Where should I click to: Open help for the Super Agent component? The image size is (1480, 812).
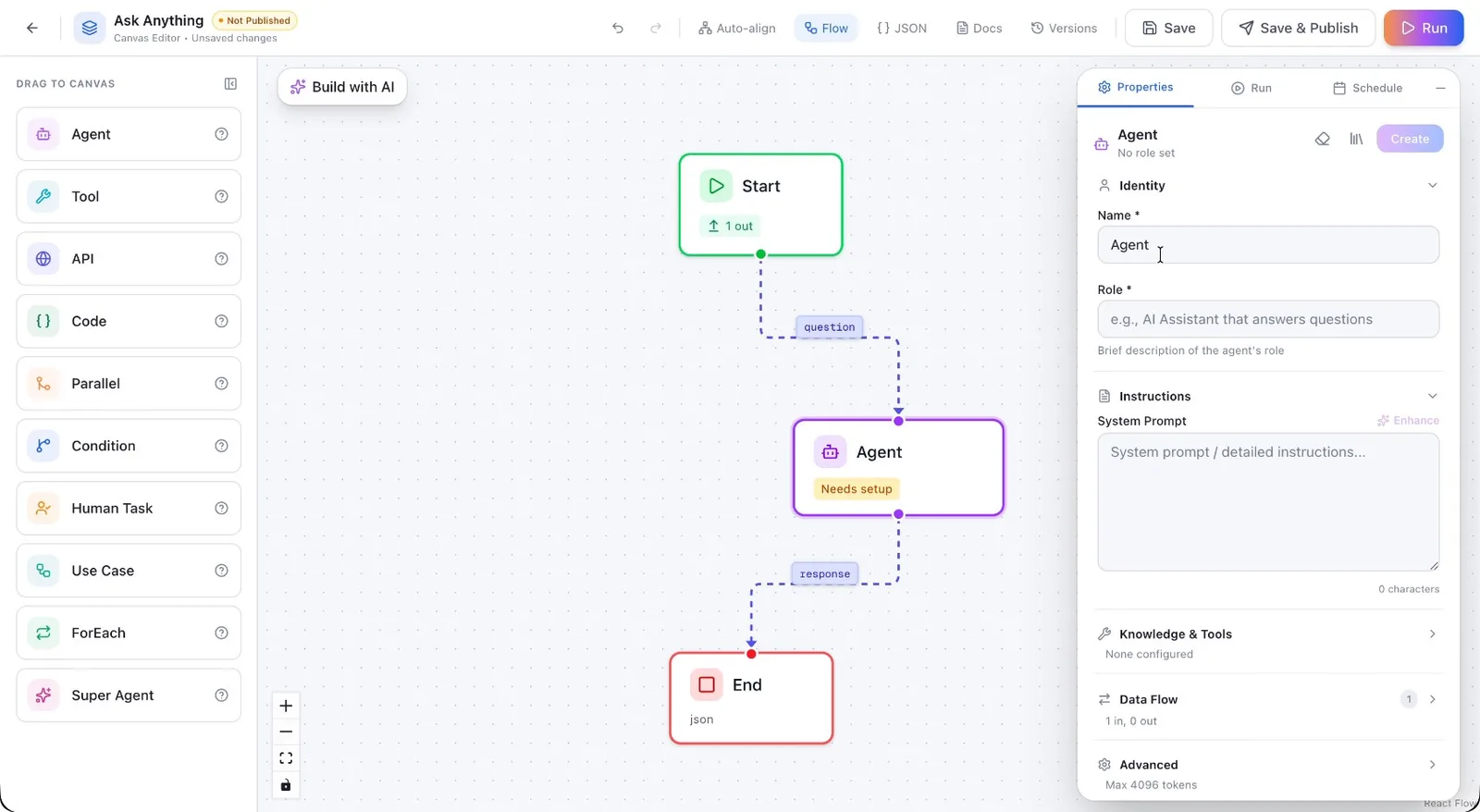(221, 695)
